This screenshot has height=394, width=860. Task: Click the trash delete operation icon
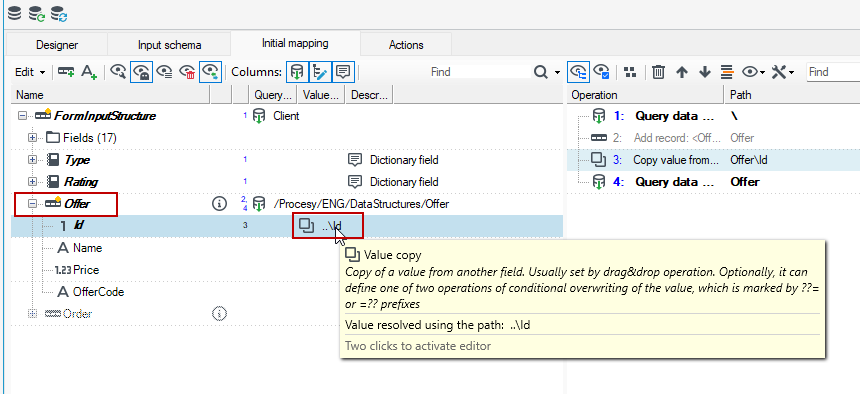click(659, 72)
